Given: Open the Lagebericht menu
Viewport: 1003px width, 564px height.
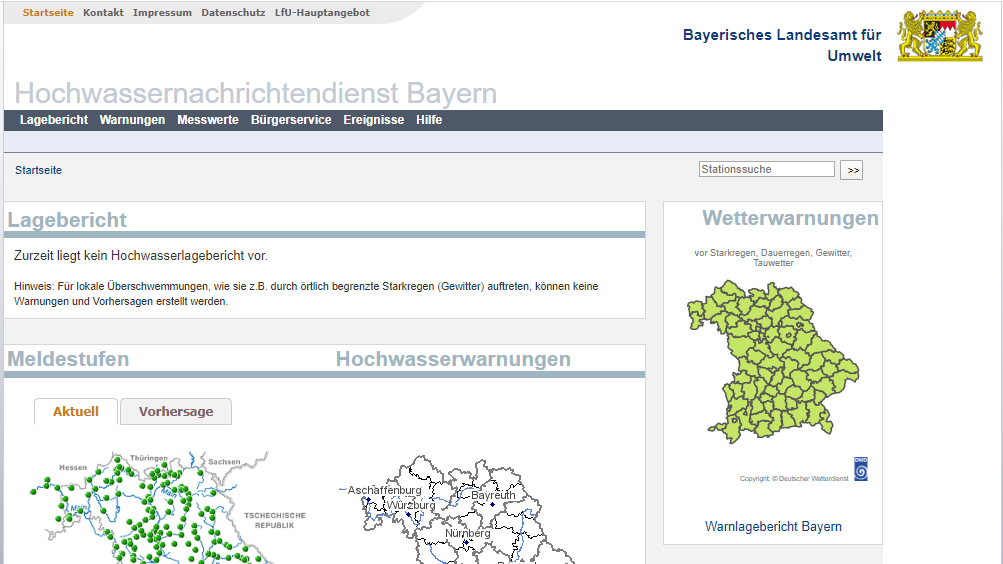Looking at the screenshot, I should point(54,120).
